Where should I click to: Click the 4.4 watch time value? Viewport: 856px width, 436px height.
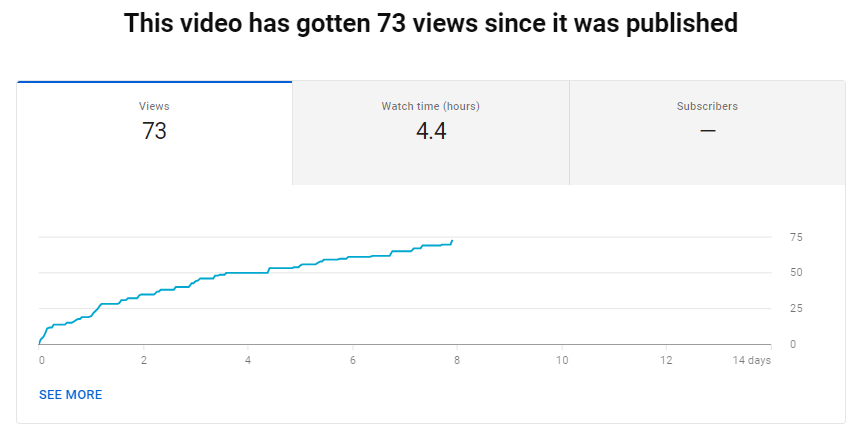430,130
